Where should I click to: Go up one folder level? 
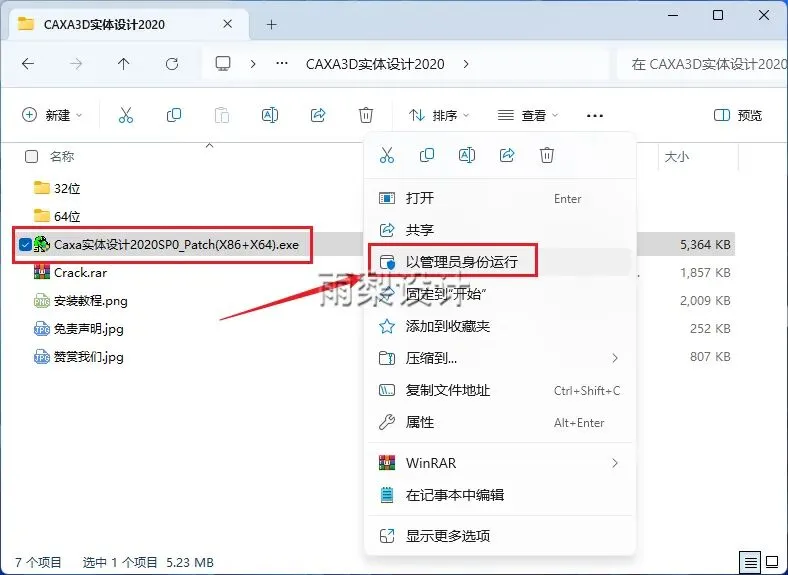click(124, 64)
